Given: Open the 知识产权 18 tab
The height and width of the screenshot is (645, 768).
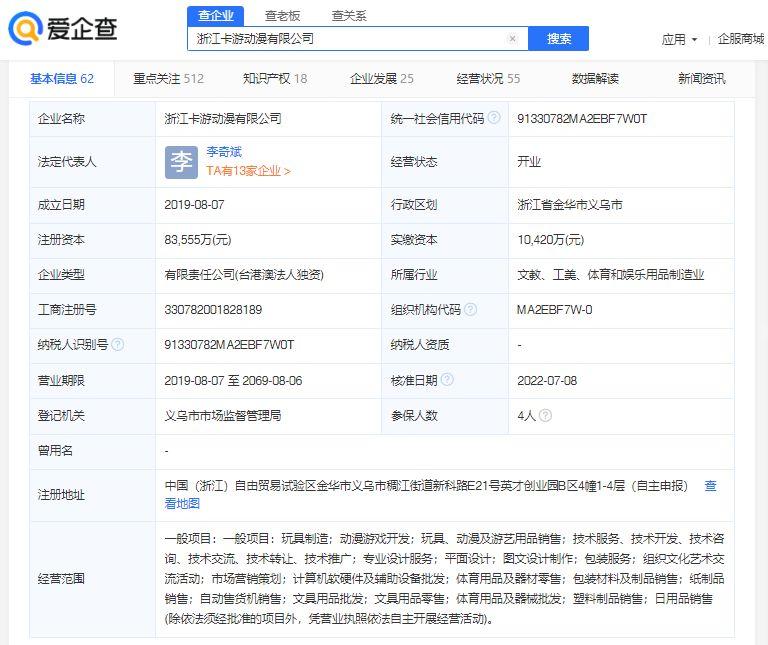Looking at the screenshot, I should pos(275,78).
